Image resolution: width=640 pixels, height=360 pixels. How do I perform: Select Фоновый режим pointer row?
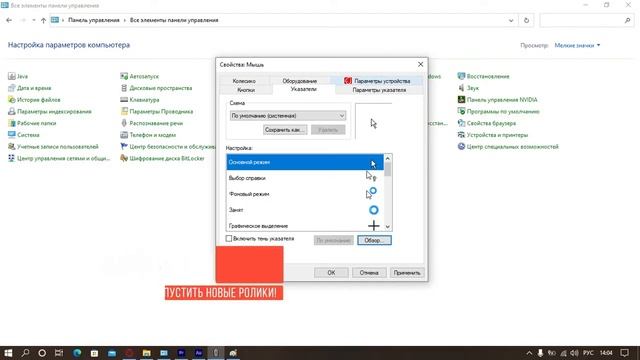305,194
